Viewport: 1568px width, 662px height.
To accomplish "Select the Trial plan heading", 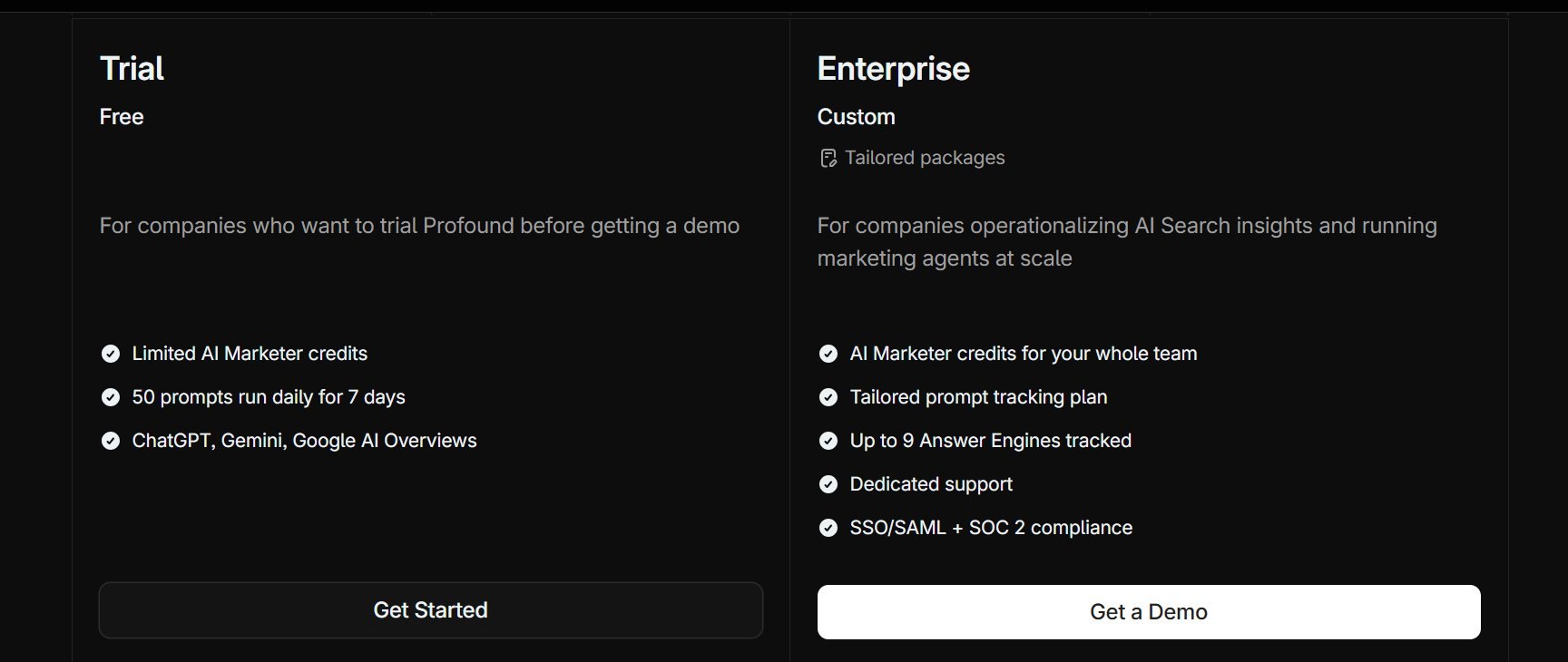I will pyautogui.click(x=132, y=69).
